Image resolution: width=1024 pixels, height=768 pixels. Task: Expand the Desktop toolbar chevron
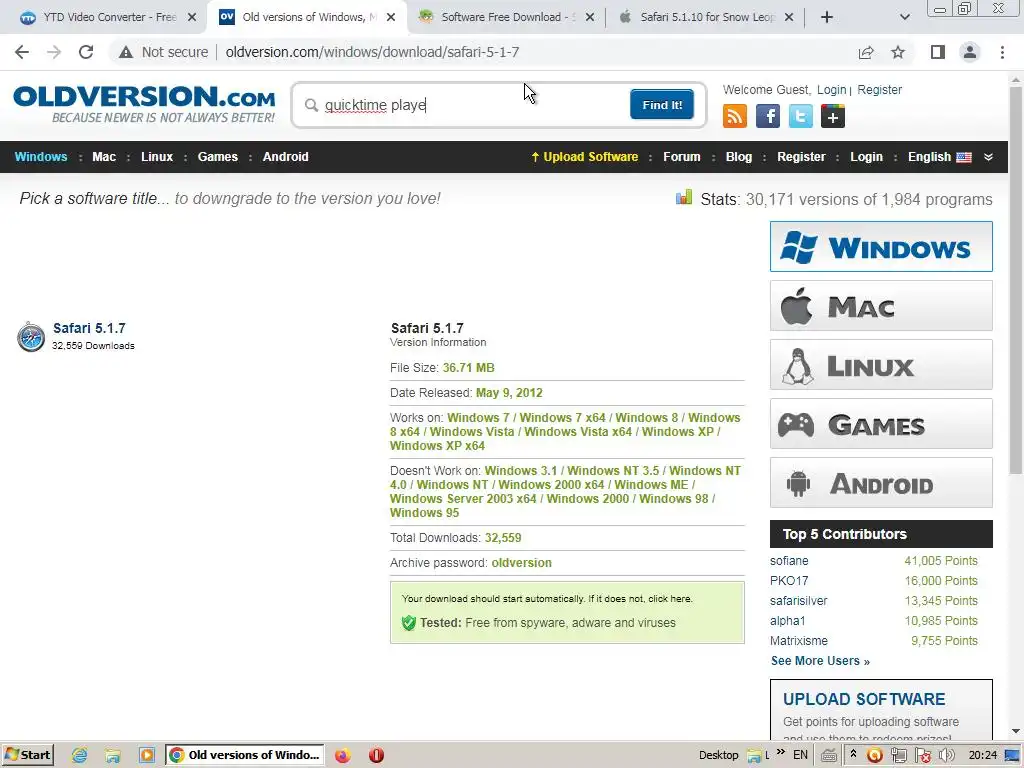(780, 753)
